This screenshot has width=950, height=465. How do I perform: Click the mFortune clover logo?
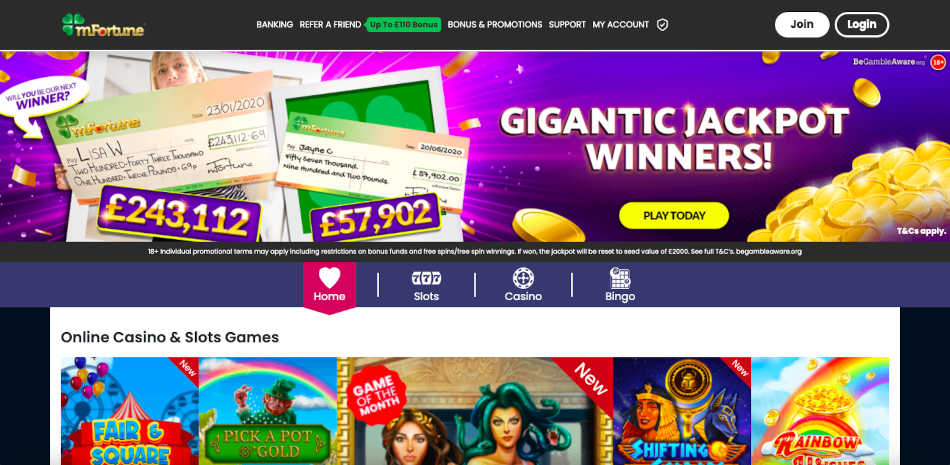[x=103, y=25]
